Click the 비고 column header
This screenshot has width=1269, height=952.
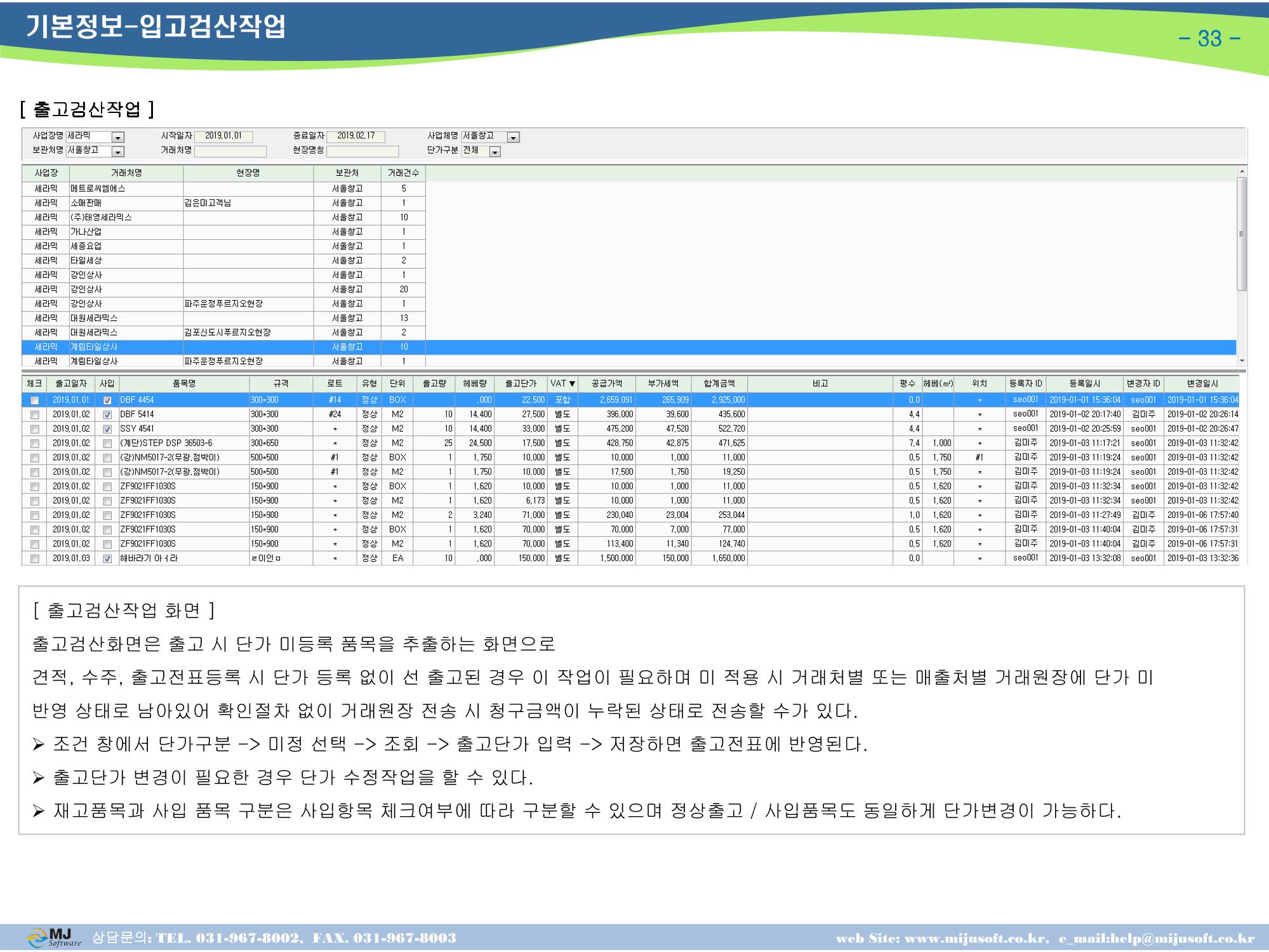820,383
